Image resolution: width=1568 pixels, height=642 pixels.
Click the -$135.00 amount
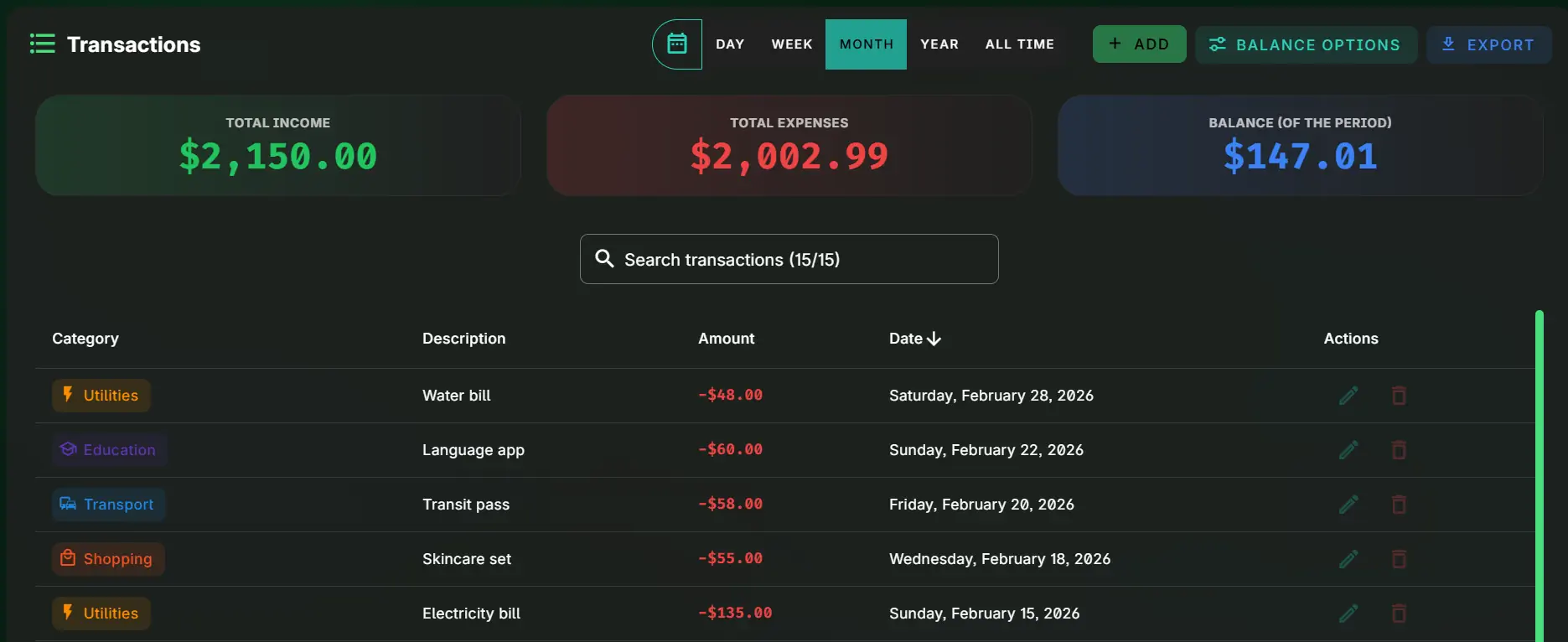pyautogui.click(x=735, y=613)
